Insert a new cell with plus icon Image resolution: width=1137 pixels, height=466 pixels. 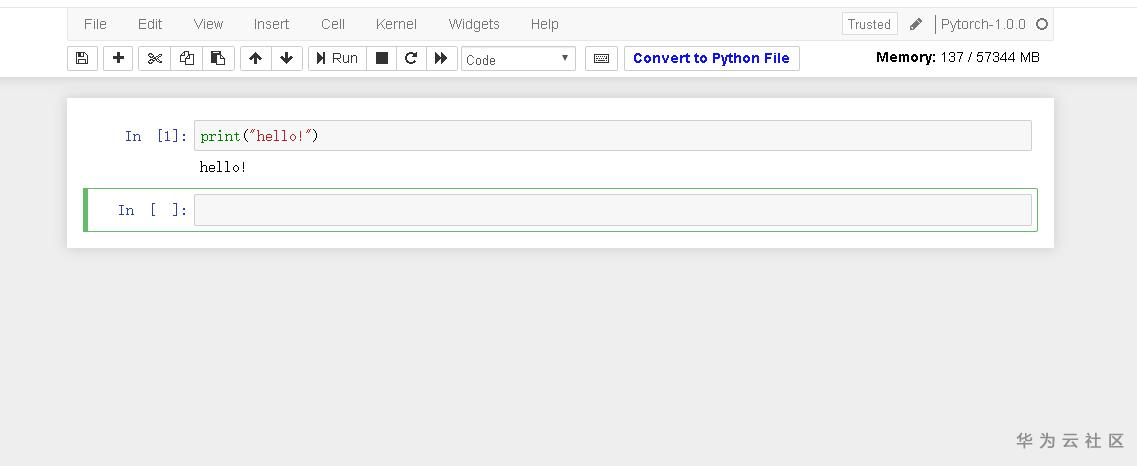(118, 59)
